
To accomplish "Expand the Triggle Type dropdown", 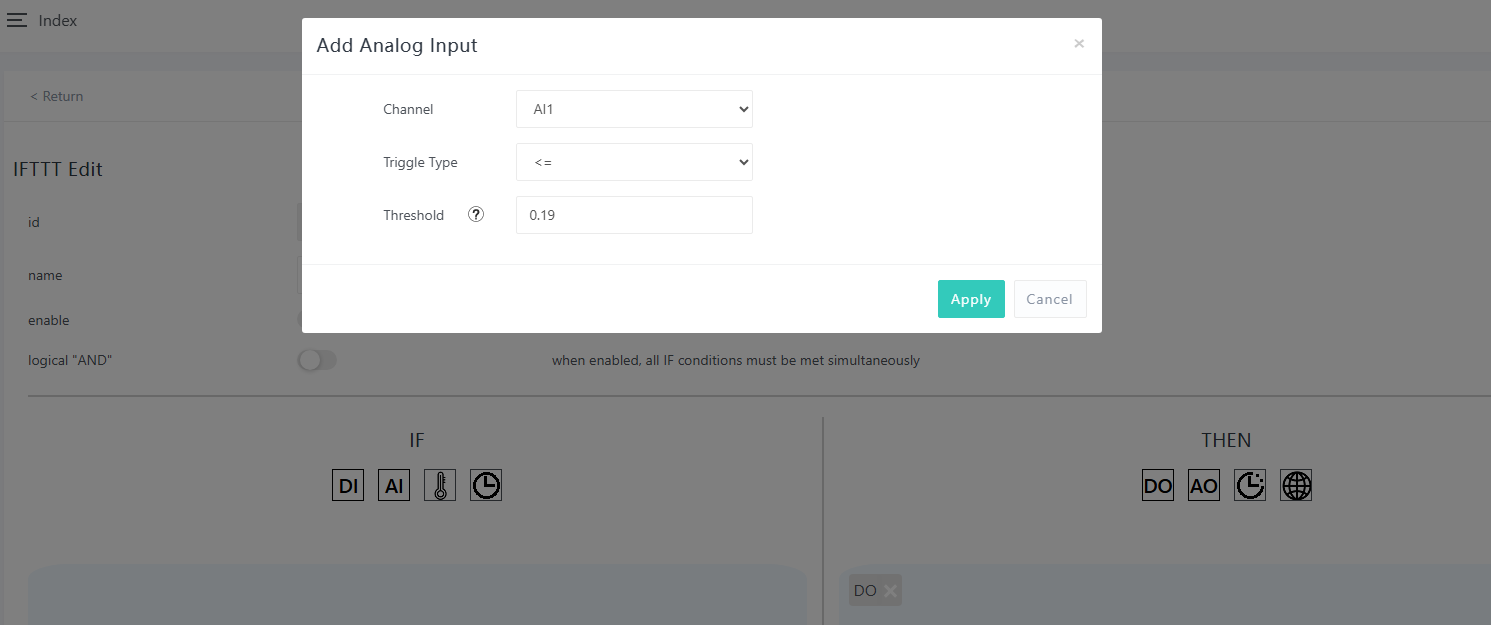I will (634, 162).
